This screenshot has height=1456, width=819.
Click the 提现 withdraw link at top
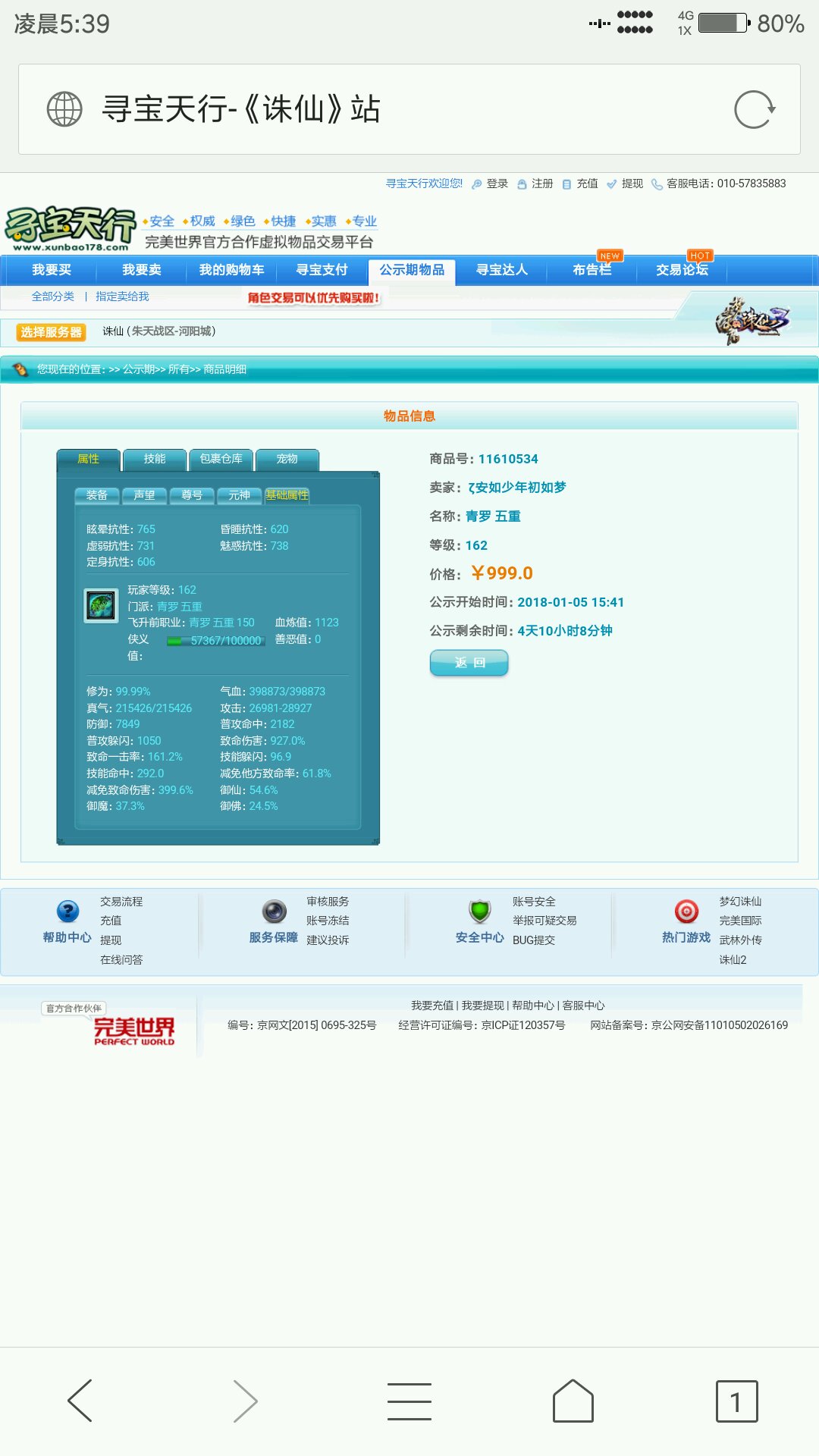(x=632, y=184)
